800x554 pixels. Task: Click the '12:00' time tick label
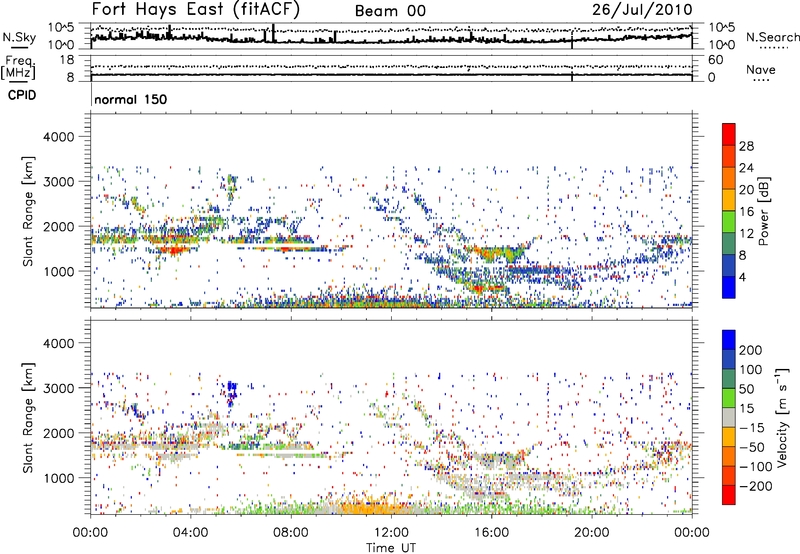pyautogui.click(x=391, y=533)
